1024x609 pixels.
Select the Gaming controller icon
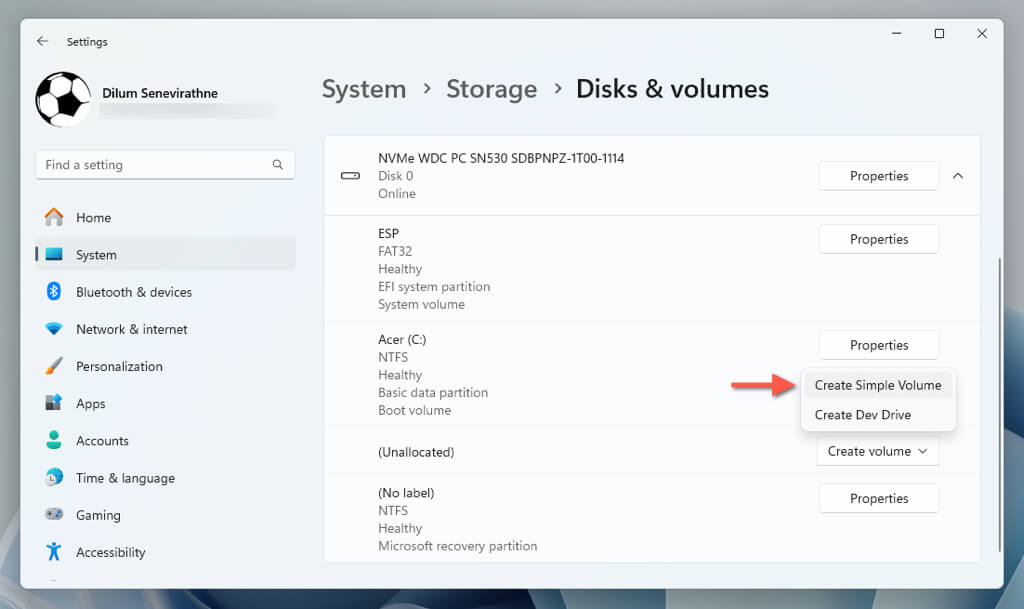pos(54,515)
